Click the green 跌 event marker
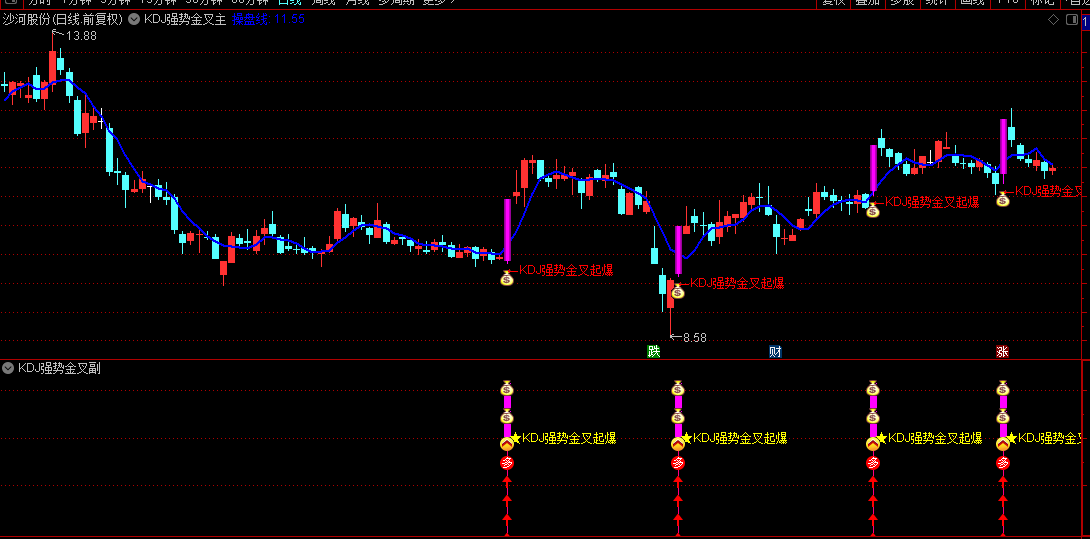The height and width of the screenshot is (539, 1090). (653, 351)
